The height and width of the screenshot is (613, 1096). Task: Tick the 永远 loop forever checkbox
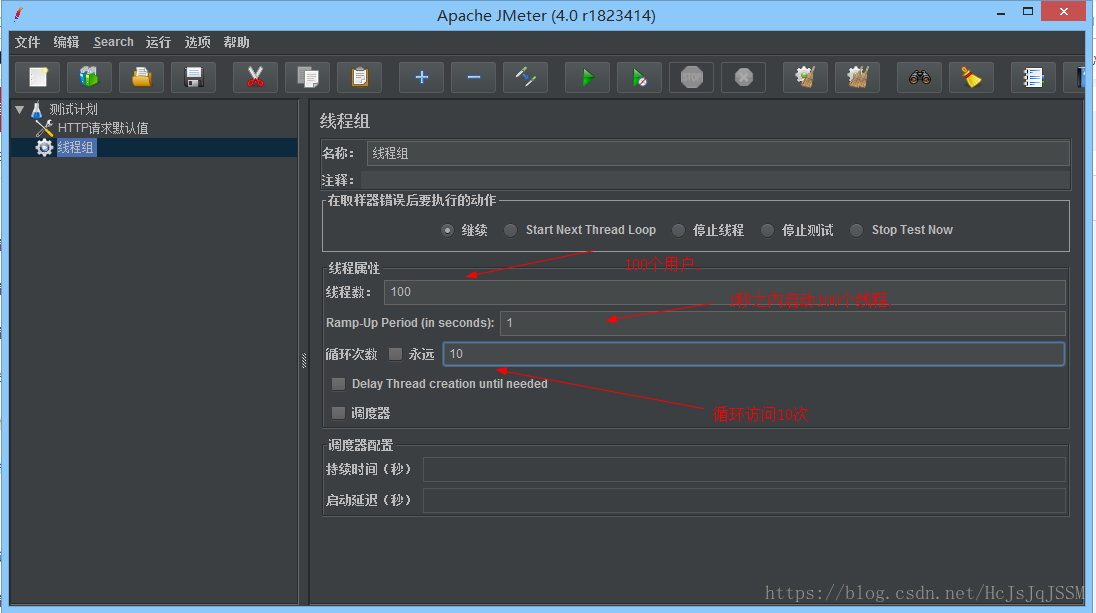coord(396,354)
